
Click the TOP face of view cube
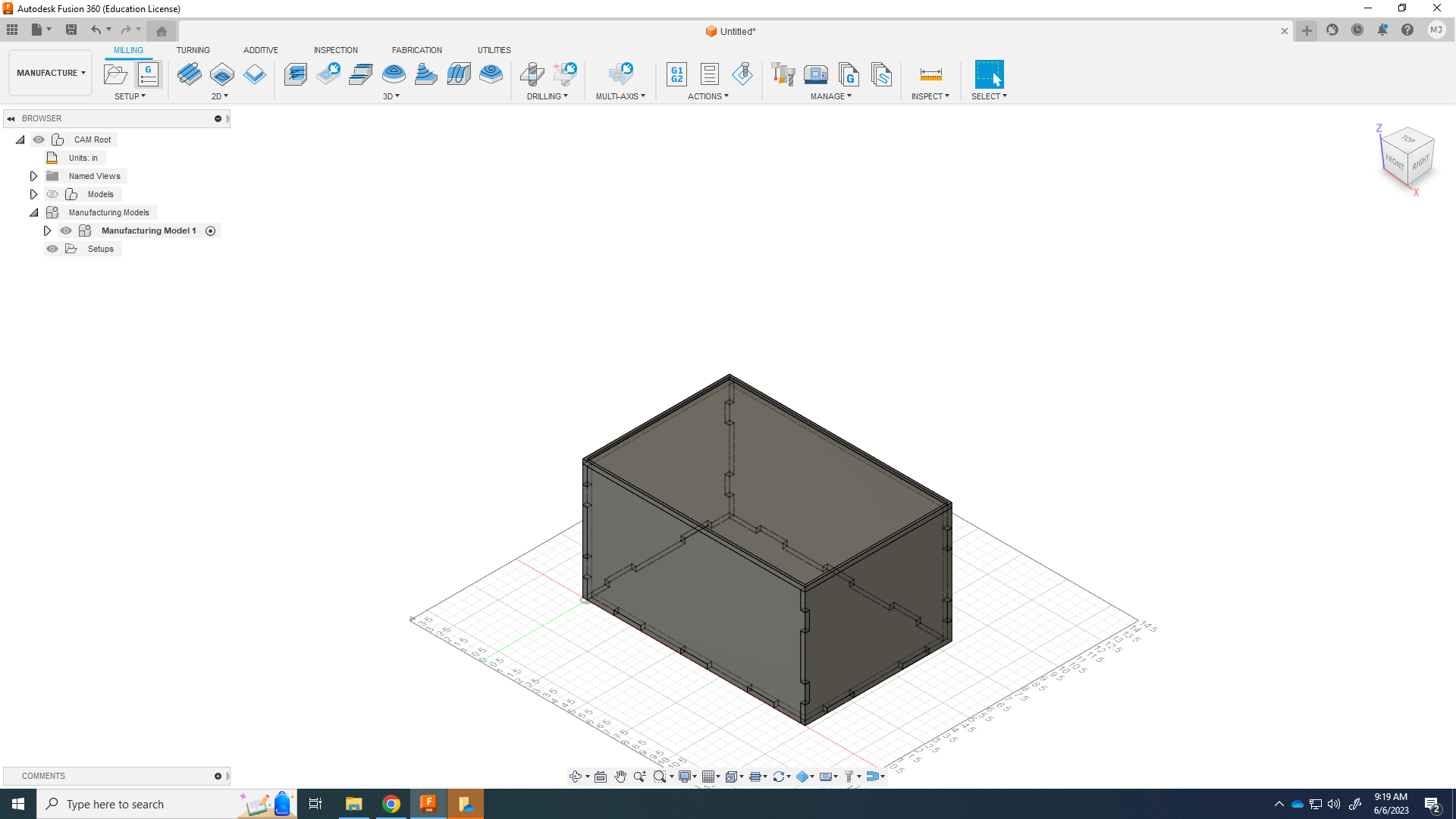pos(1408,140)
